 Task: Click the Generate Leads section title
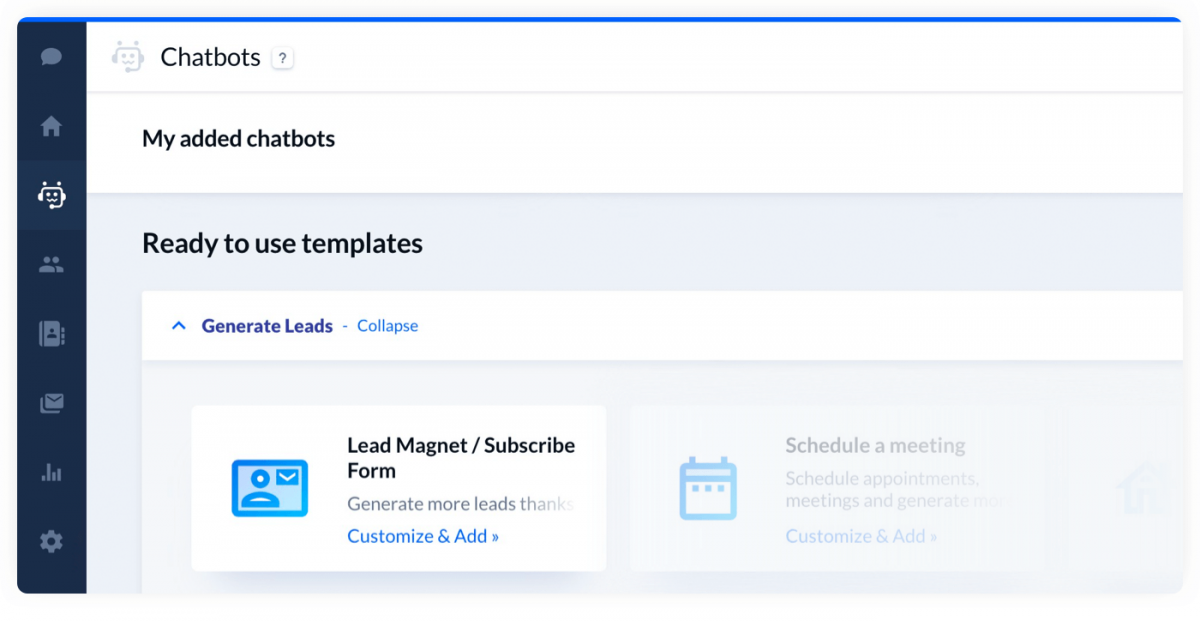pos(267,326)
